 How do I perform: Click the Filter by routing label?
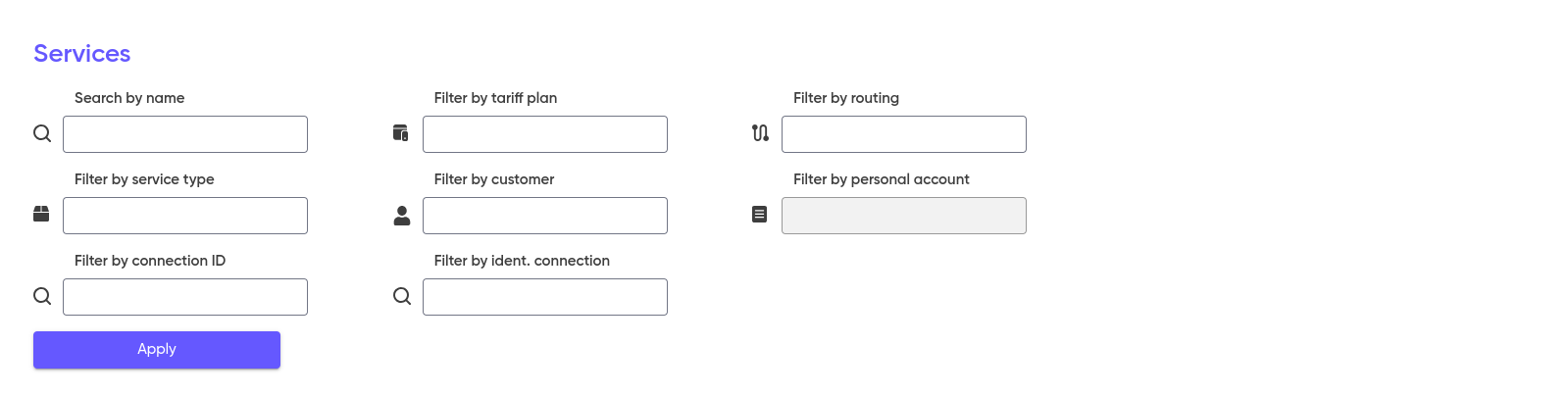coord(846,98)
